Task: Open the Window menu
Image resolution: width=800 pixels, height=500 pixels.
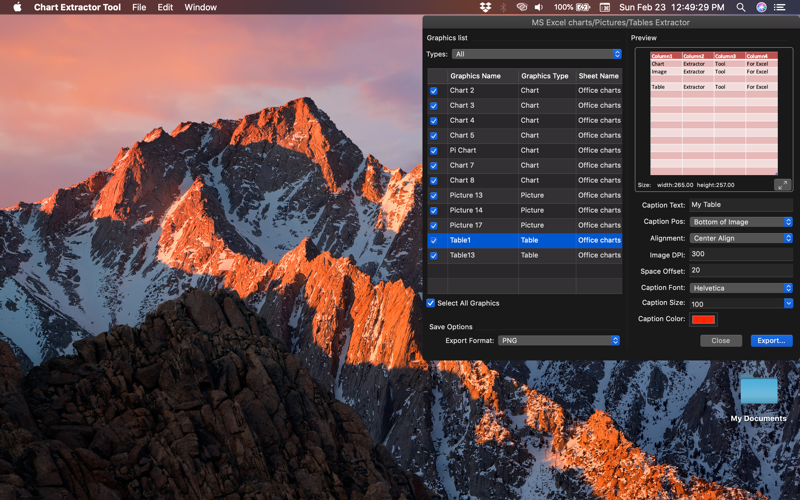Action: click(201, 7)
